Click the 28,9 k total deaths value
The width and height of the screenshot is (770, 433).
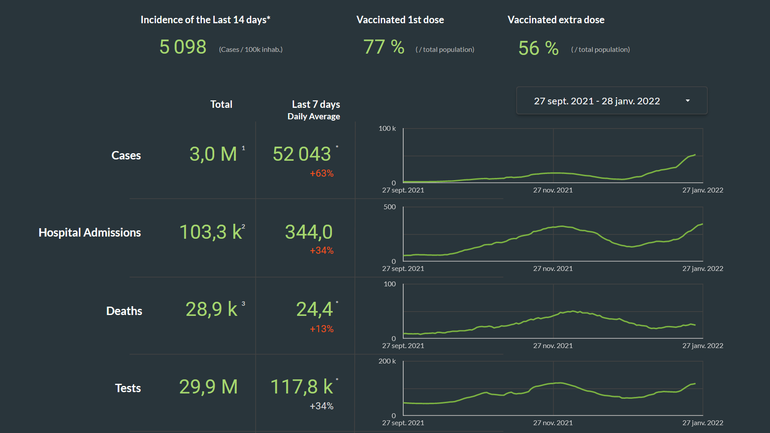(x=211, y=309)
